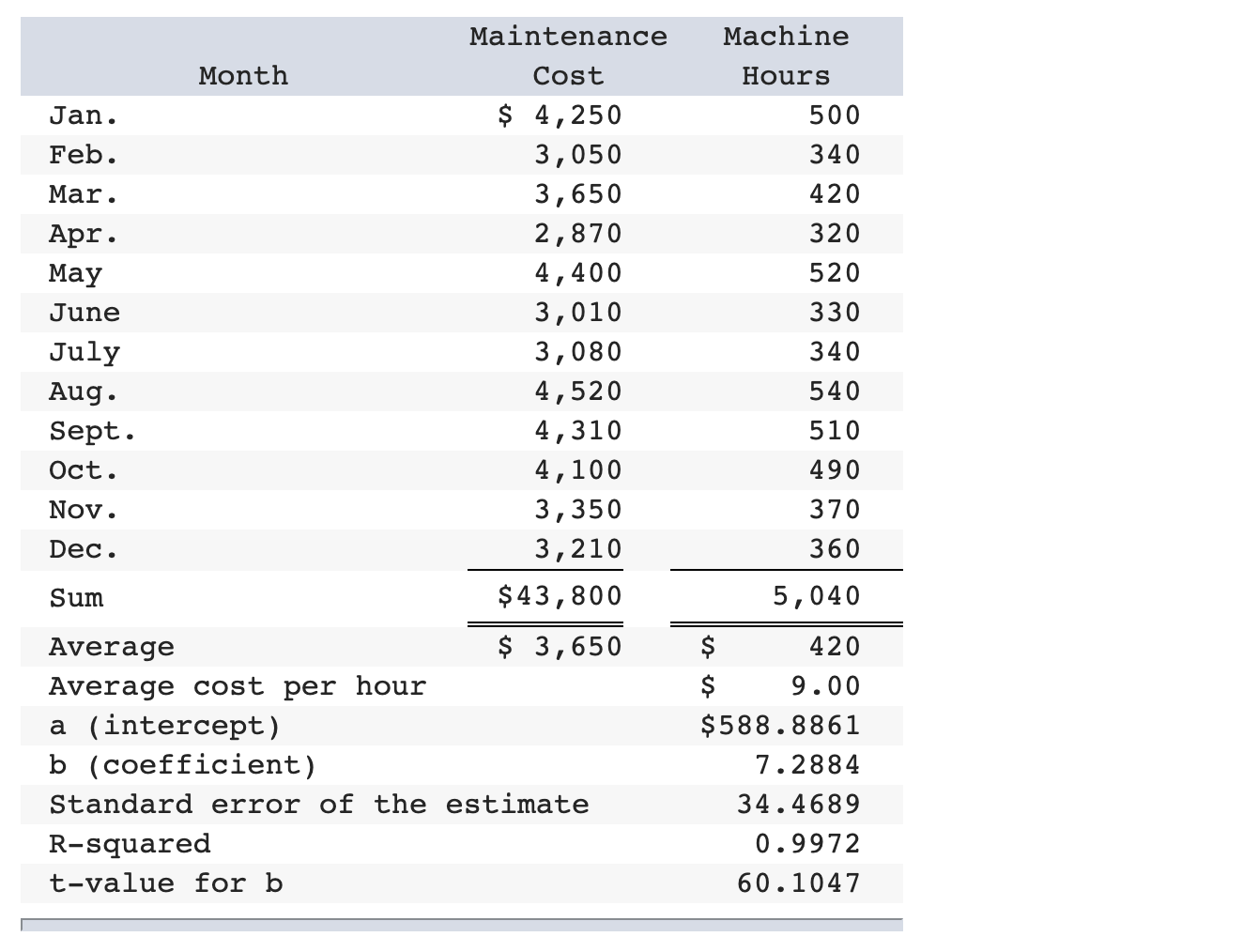
Task: Click November's machine hours "370"
Action: tap(835, 510)
